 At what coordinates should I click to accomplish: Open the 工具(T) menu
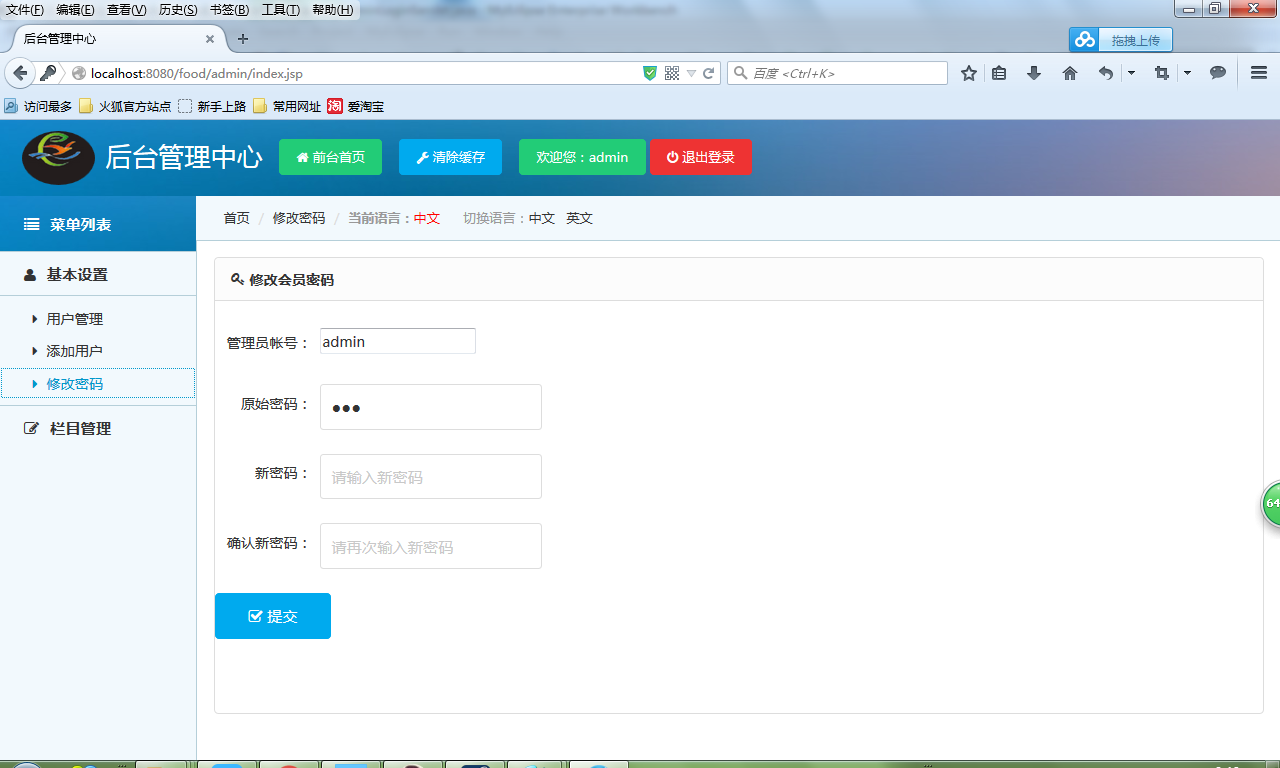point(280,10)
